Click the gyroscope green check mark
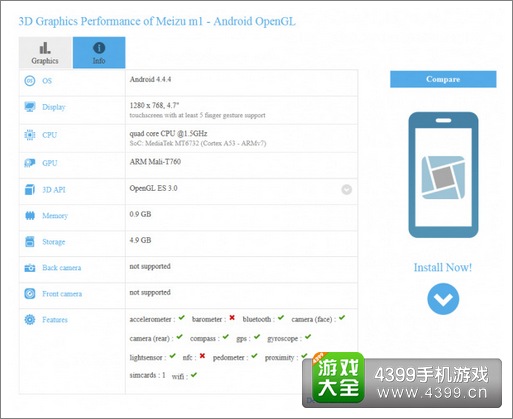This screenshot has width=513, height=419. tap(308, 337)
